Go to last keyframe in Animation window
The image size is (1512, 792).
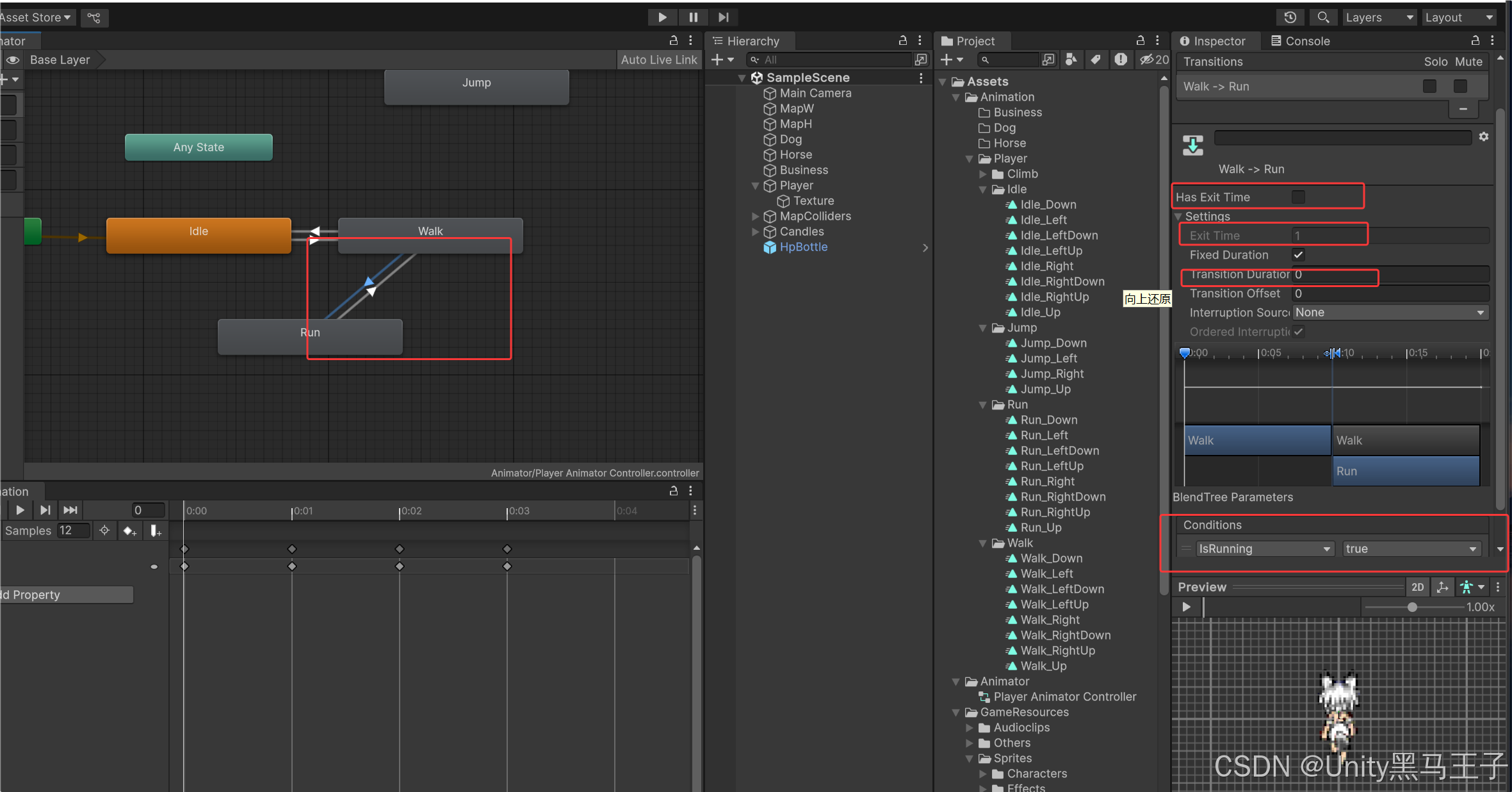[70, 510]
